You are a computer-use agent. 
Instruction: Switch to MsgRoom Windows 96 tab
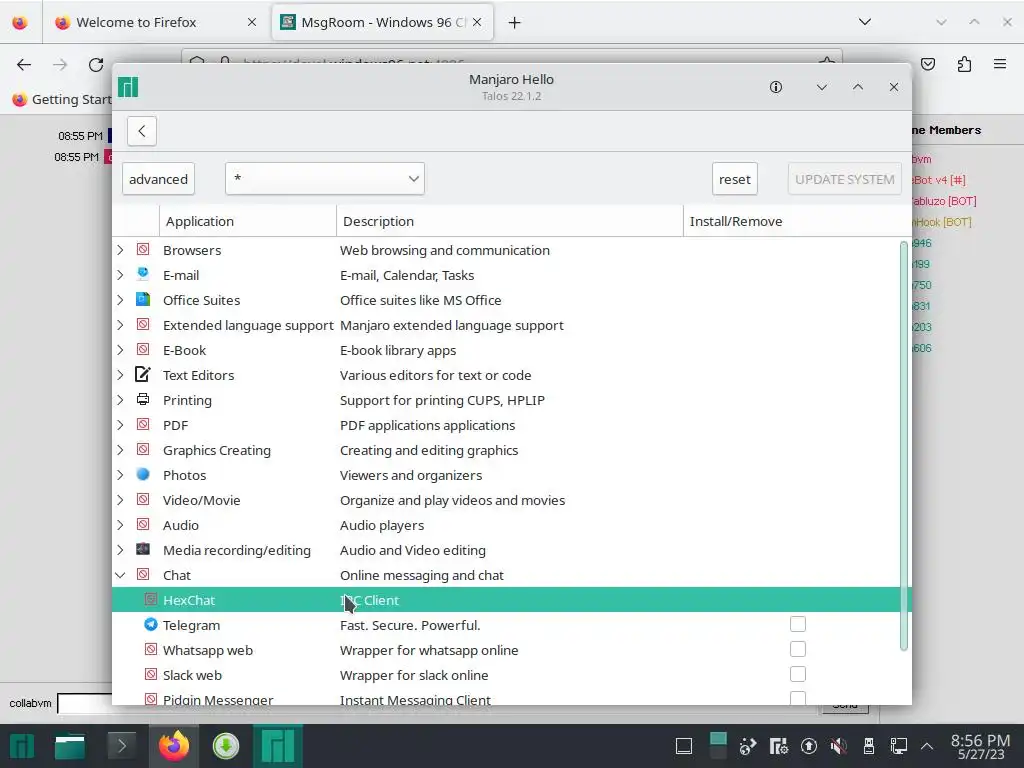coord(382,22)
